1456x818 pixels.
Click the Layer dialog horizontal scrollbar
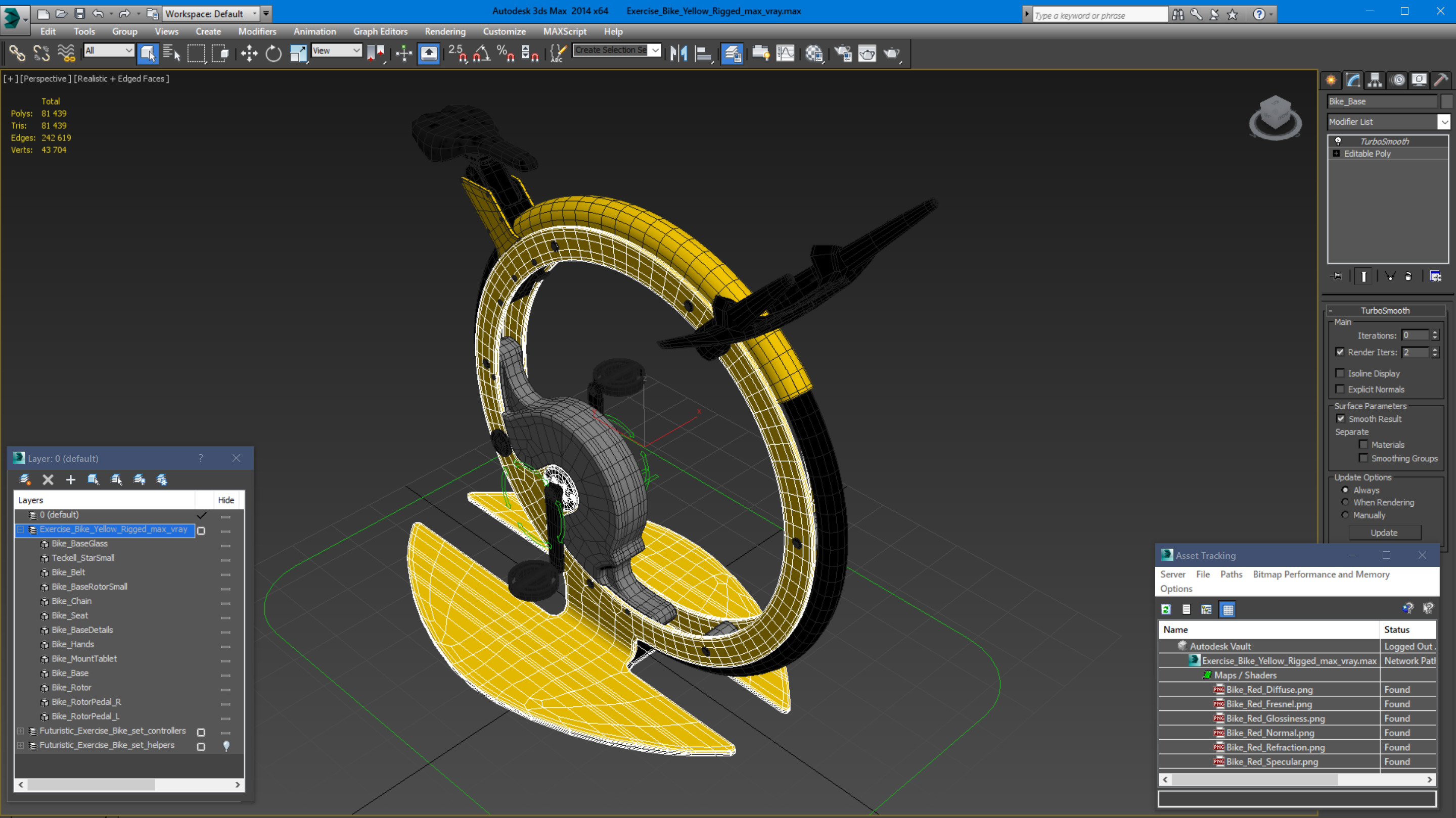coord(129,785)
